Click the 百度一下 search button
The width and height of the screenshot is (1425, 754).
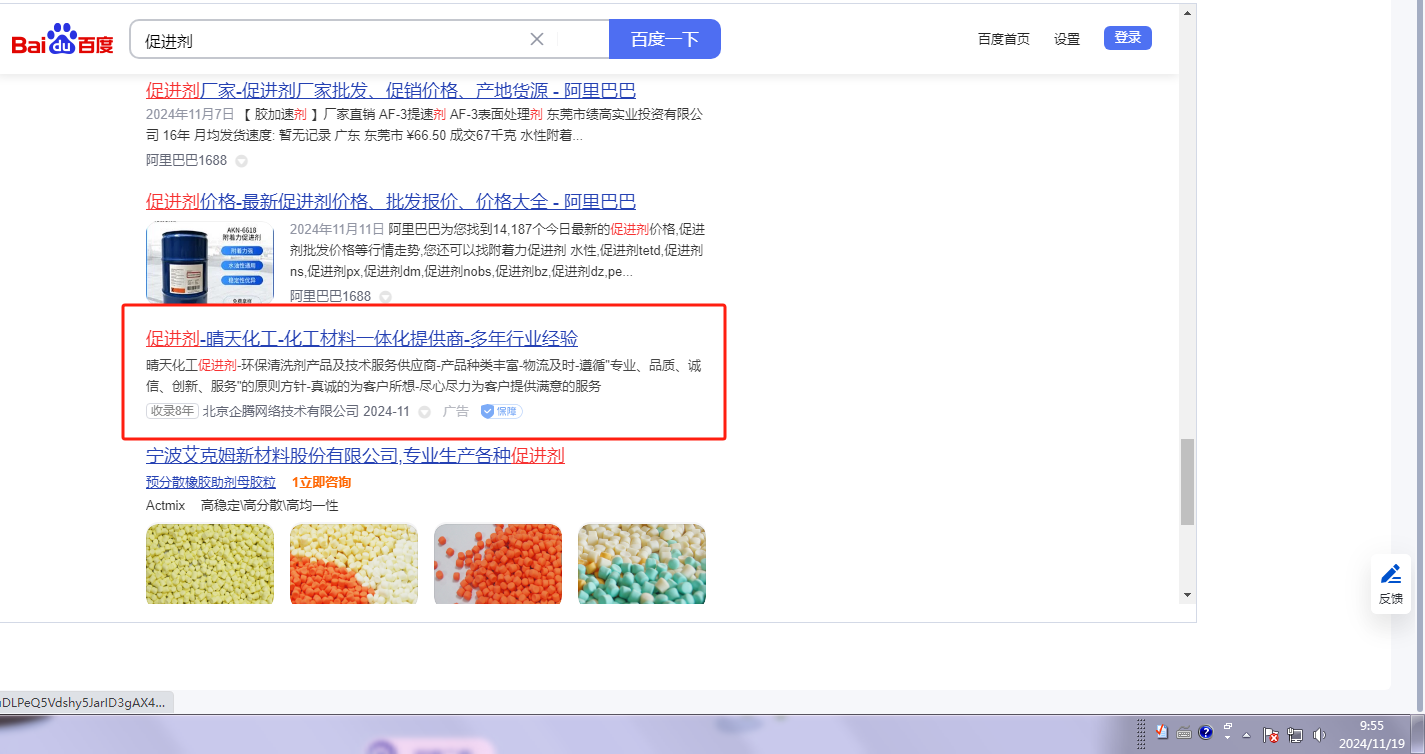665,39
